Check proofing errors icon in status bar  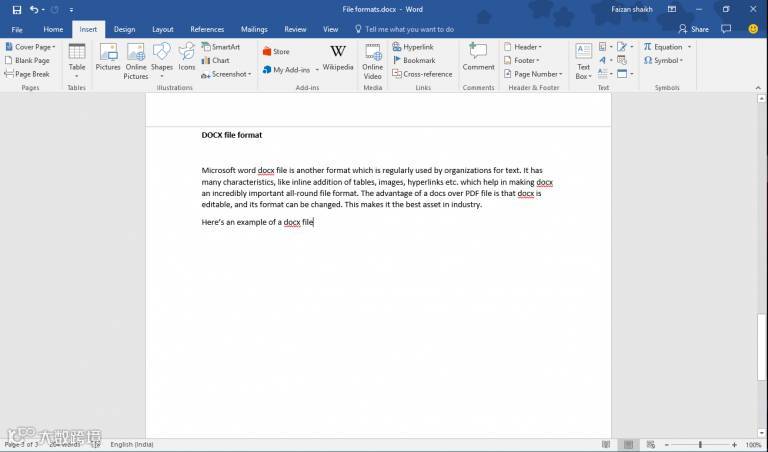pos(96,444)
